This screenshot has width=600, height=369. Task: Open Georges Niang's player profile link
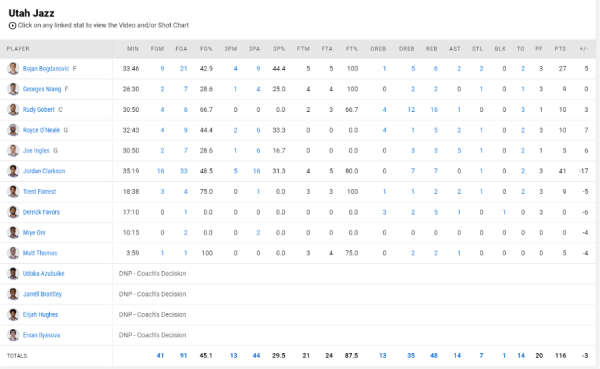[42, 89]
